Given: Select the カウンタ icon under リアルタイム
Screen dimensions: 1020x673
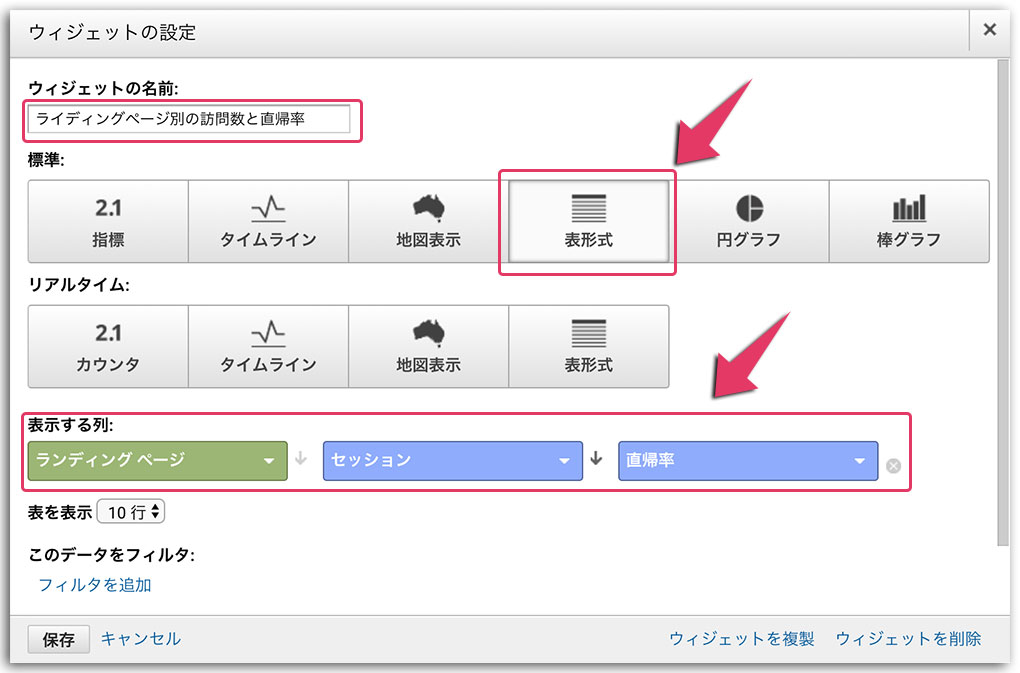Looking at the screenshot, I should pyautogui.click(x=107, y=346).
